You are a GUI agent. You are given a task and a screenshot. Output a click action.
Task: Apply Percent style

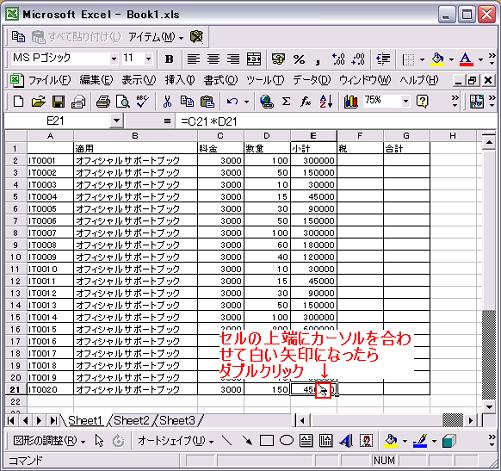click(299, 59)
